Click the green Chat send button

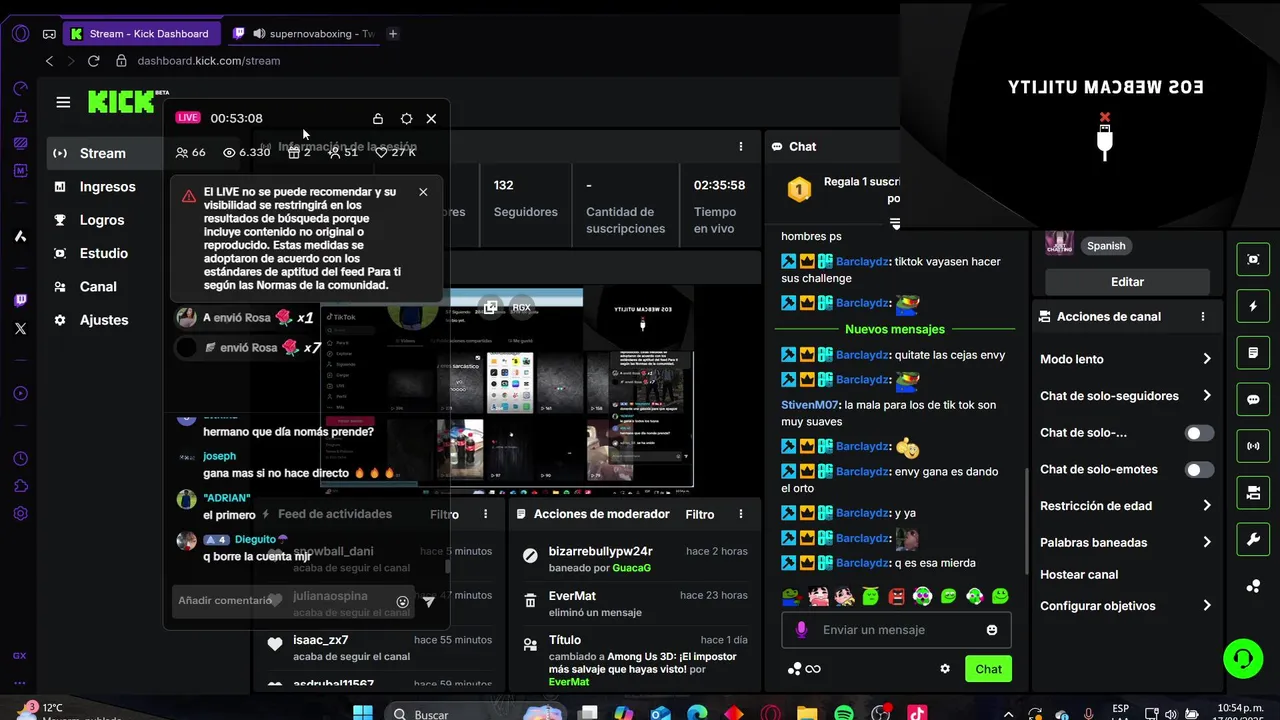coord(988,669)
